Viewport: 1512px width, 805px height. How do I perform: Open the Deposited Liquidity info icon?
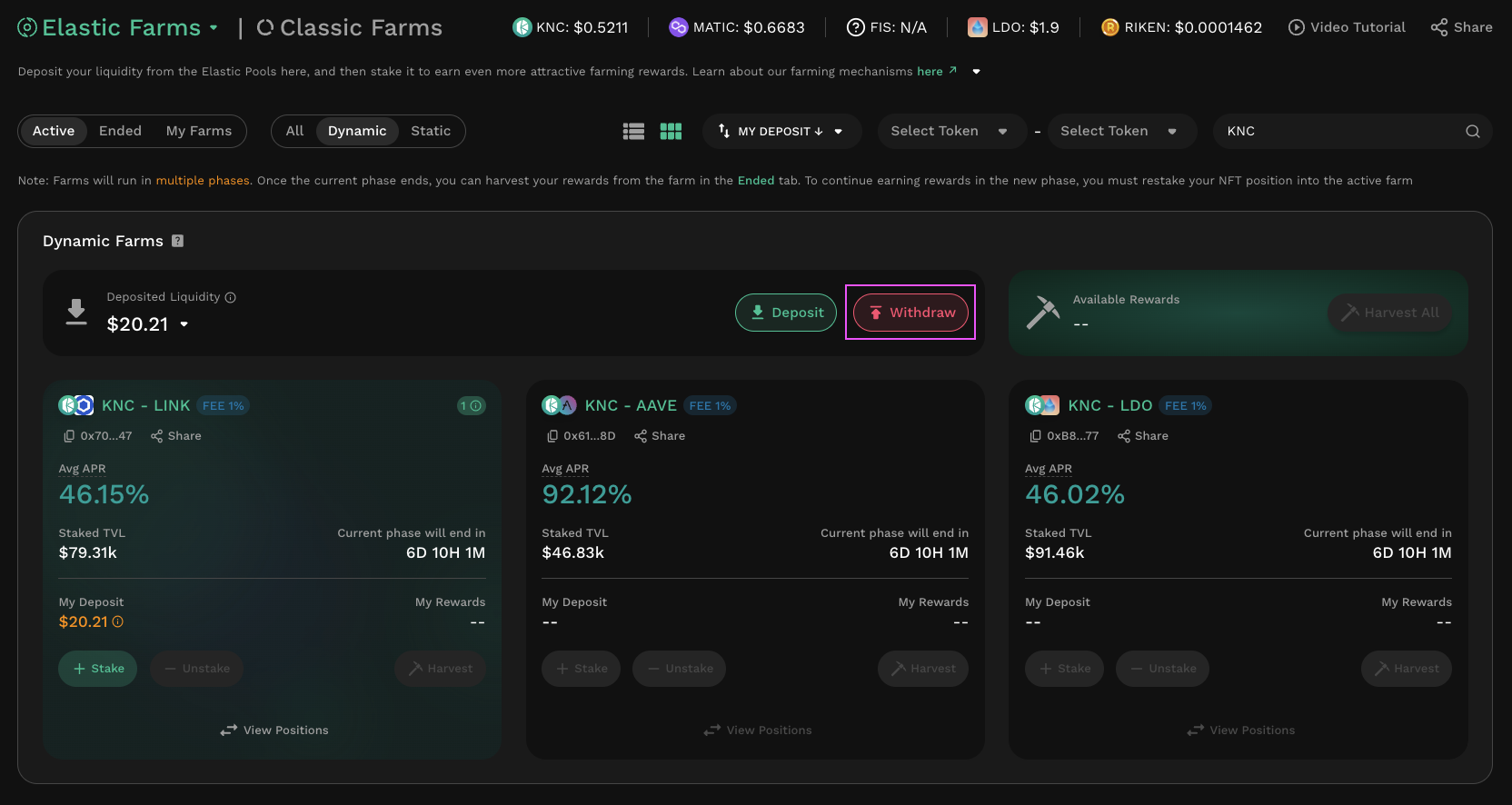pos(231,297)
